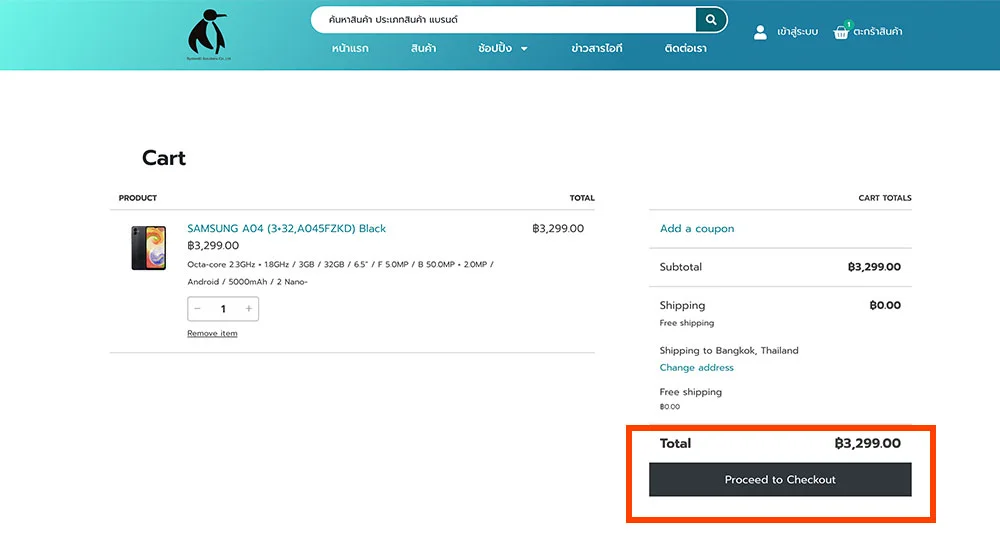This screenshot has height=557, width=1000.
Task: Click the PRODUCT column header
Action: pyautogui.click(x=138, y=198)
